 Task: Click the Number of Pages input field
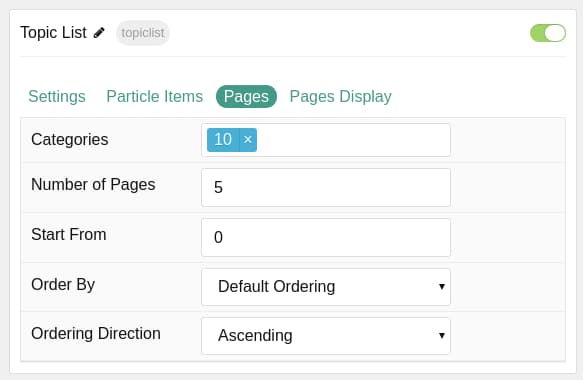tap(326, 187)
